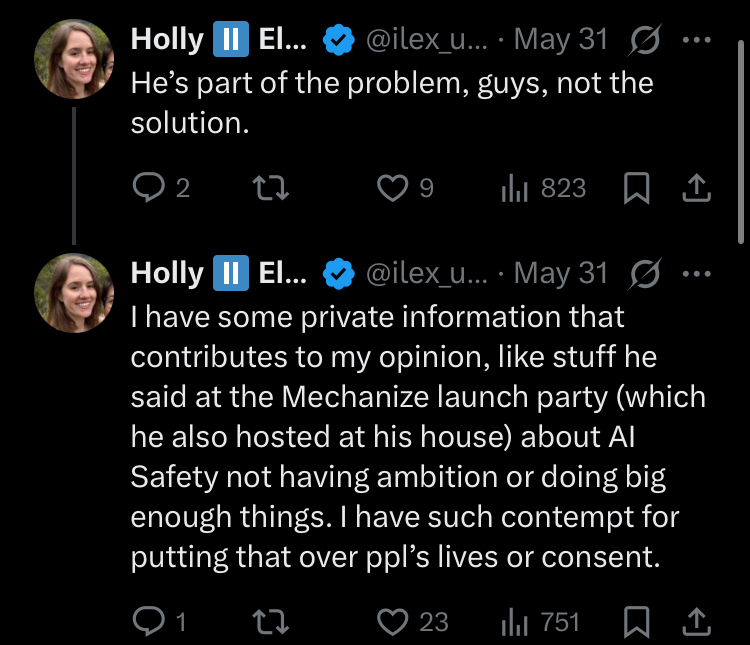750x645 pixels.
Task: Reply to the "part of the problem" tweet
Action: 161,188
